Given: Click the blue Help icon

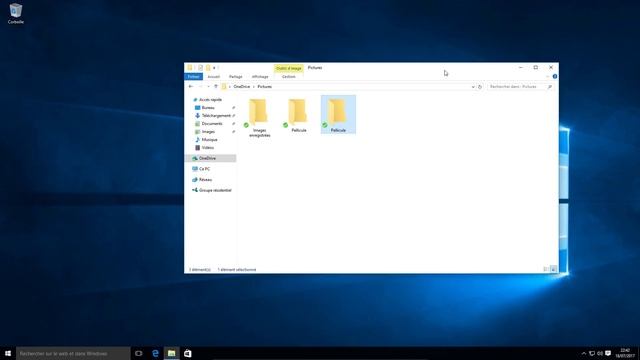Looking at the screenshot, I should pyautogui.click(x=555, y=76).
